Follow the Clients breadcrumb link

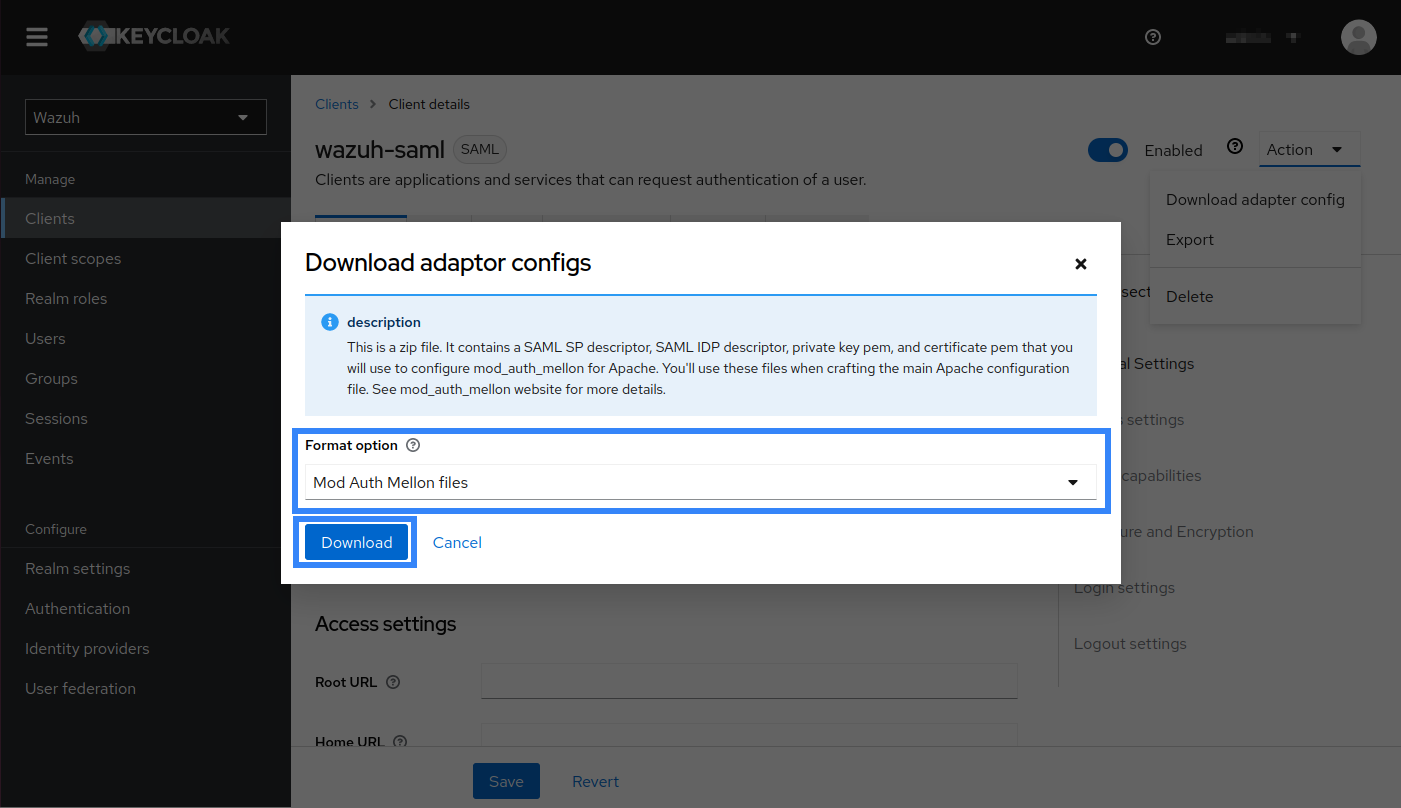337,104
